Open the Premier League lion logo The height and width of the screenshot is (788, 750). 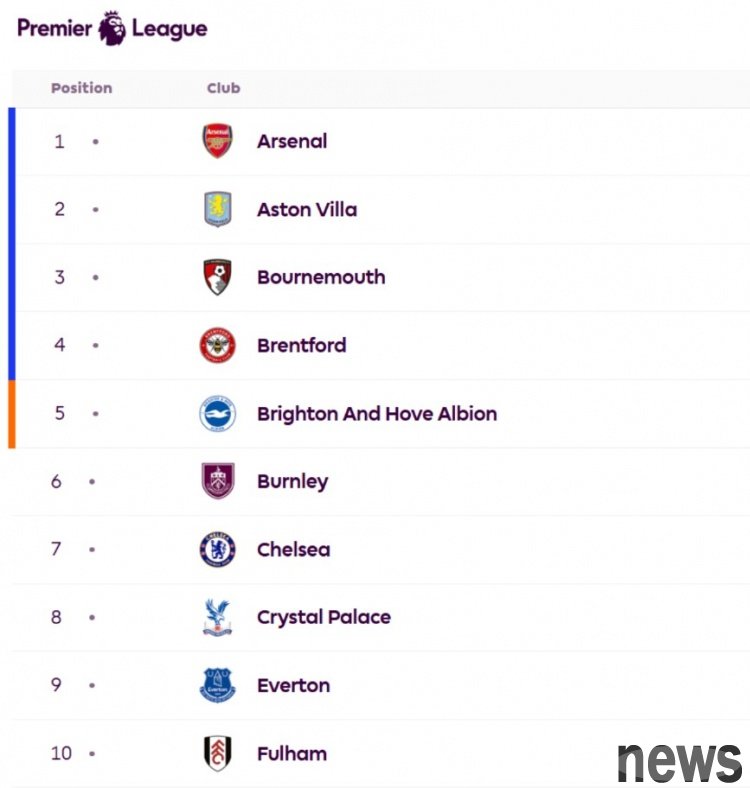click(x=112, y=28)
